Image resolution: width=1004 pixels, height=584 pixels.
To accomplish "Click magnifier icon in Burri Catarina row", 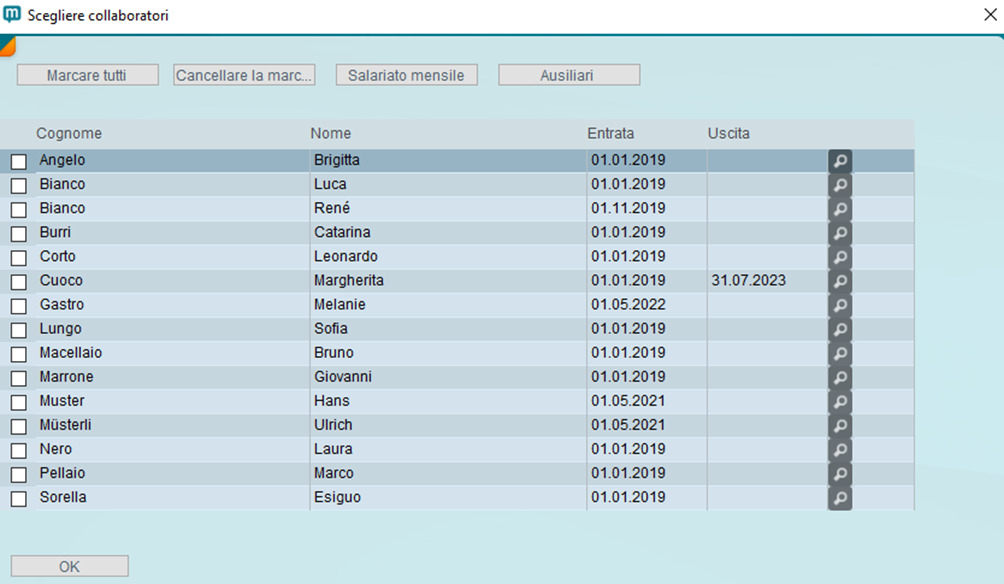I will pos(840,233).
